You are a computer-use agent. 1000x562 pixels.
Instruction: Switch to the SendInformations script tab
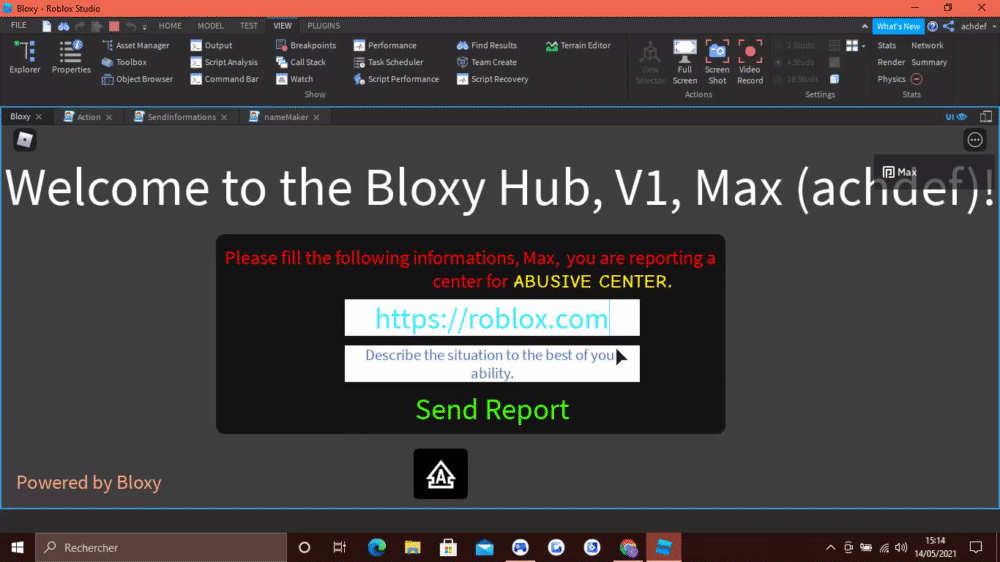(x=181, y=117)
